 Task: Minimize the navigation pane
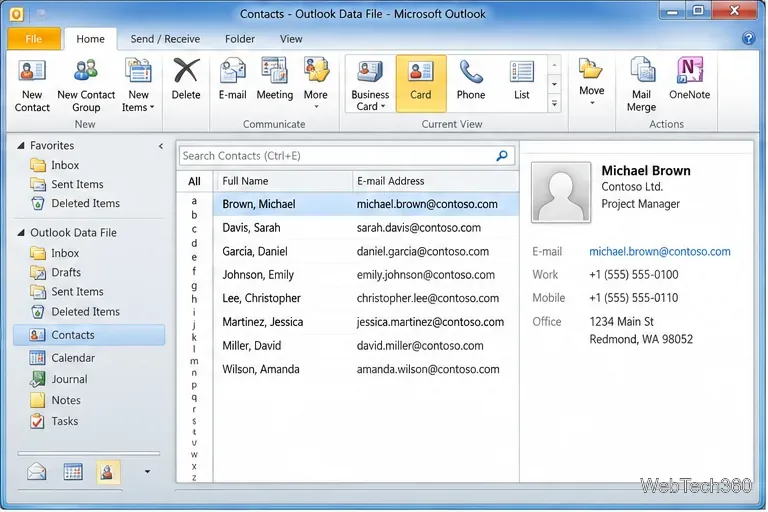(161, 146)
